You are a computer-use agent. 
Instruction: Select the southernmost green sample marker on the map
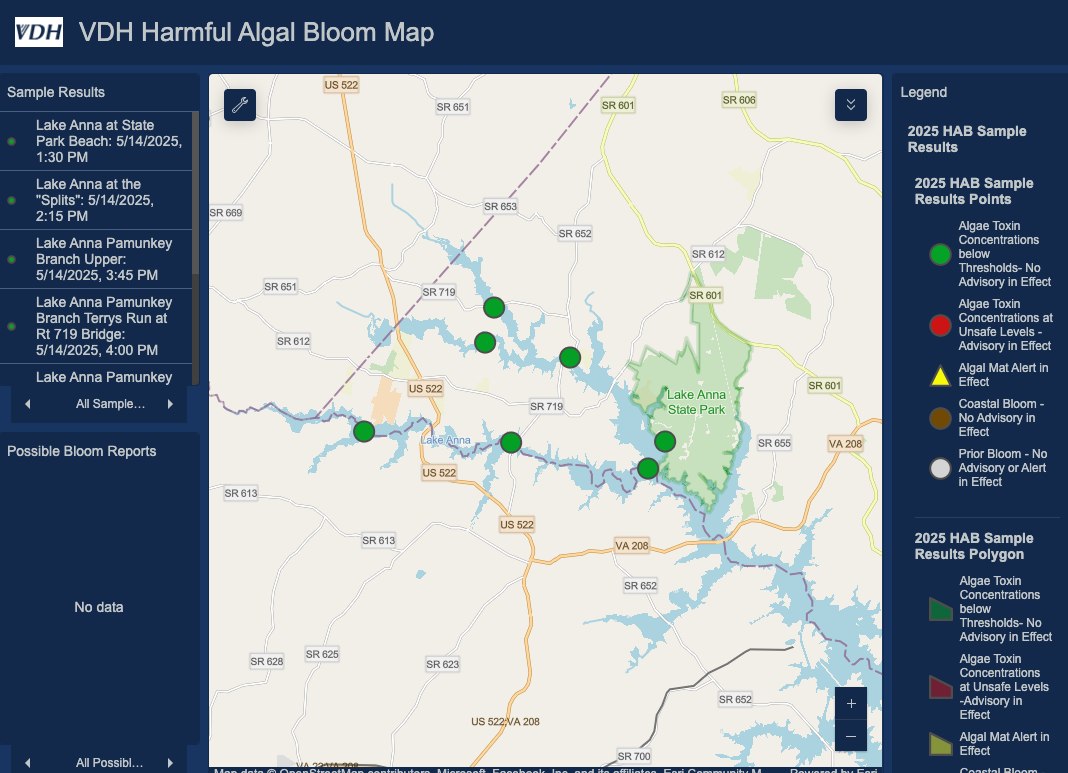648,468
